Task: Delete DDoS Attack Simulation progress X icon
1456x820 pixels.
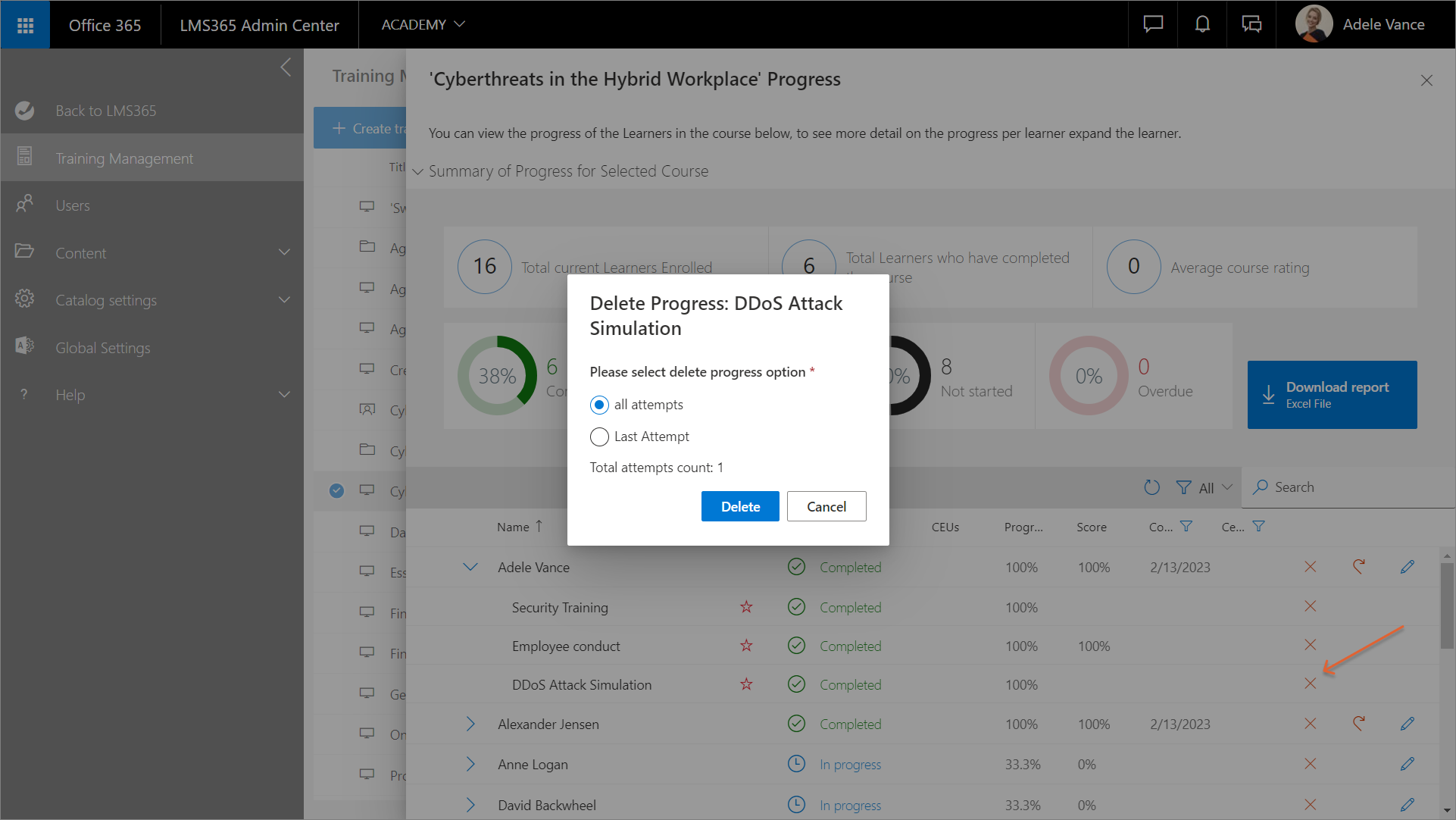Action: pos(1310,684)
